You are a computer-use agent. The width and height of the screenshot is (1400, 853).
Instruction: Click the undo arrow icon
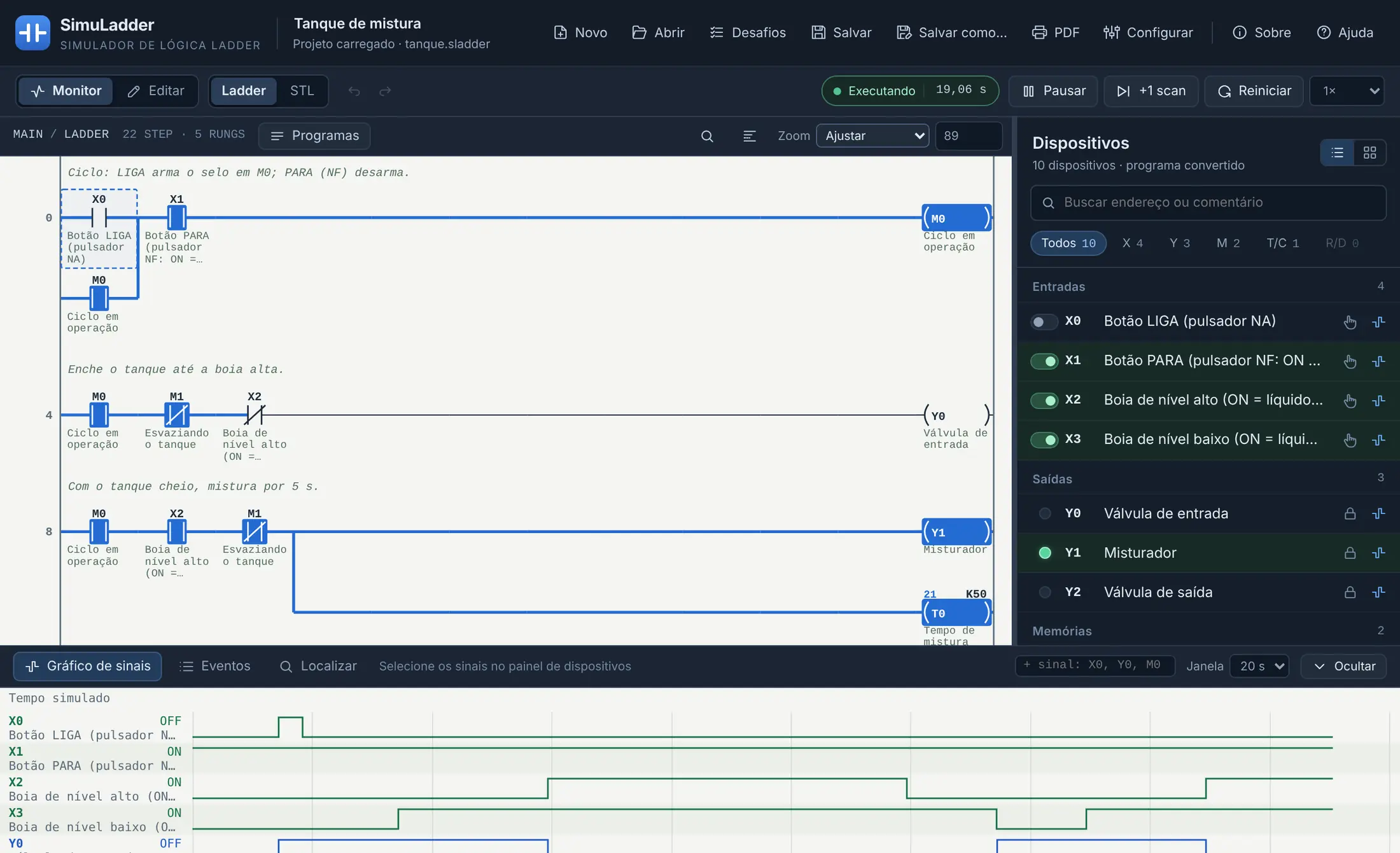point(354,91)
